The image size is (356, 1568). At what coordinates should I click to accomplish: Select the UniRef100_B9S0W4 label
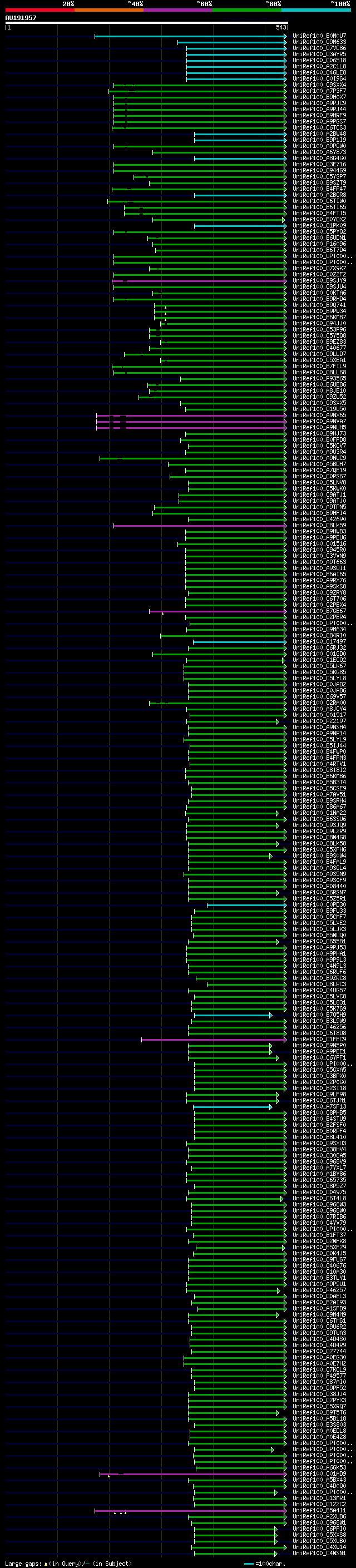click(319, 856)
